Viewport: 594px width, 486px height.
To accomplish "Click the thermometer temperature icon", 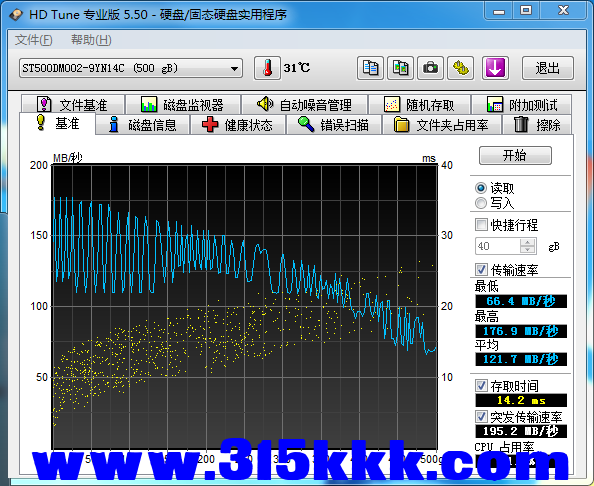I will point(267,68).
